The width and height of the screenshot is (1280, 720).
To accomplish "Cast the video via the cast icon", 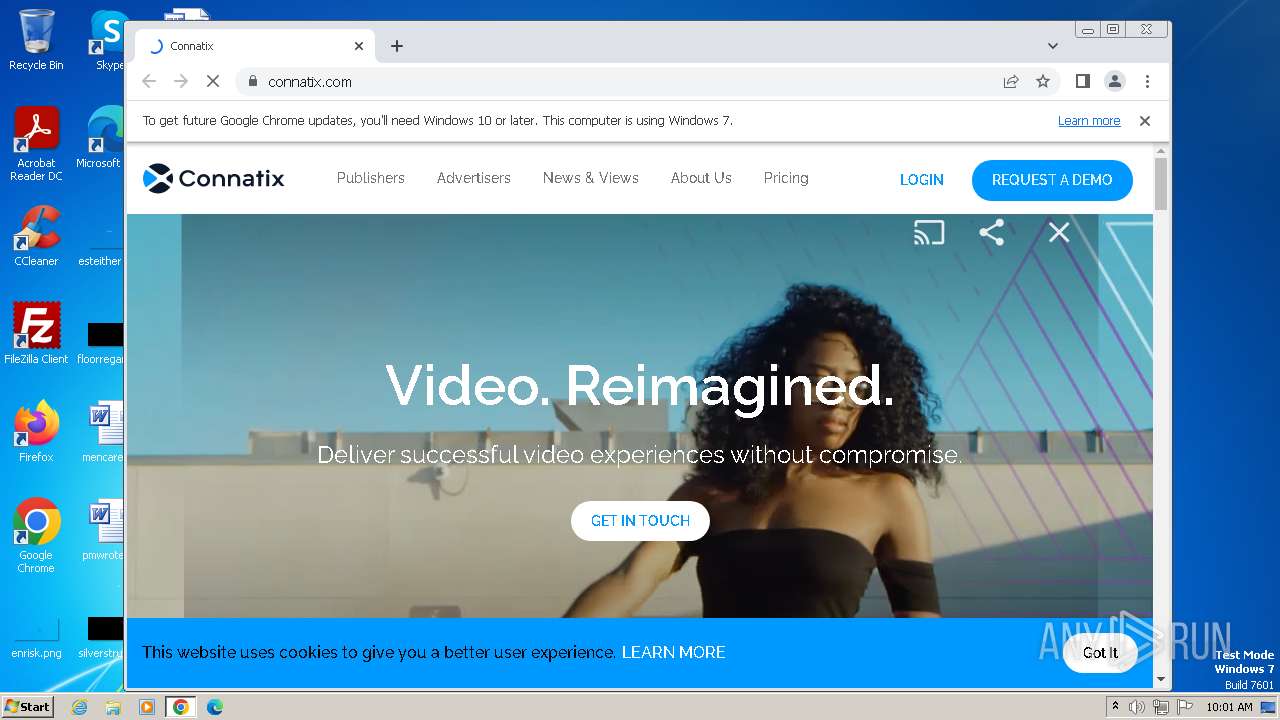I will click(x=928, y=233).
